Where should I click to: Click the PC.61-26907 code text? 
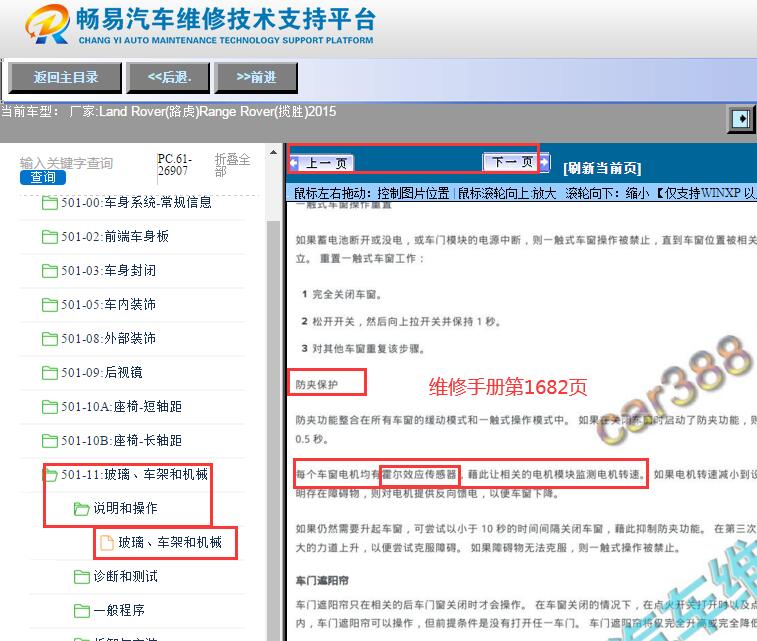(x=174, y=165)
